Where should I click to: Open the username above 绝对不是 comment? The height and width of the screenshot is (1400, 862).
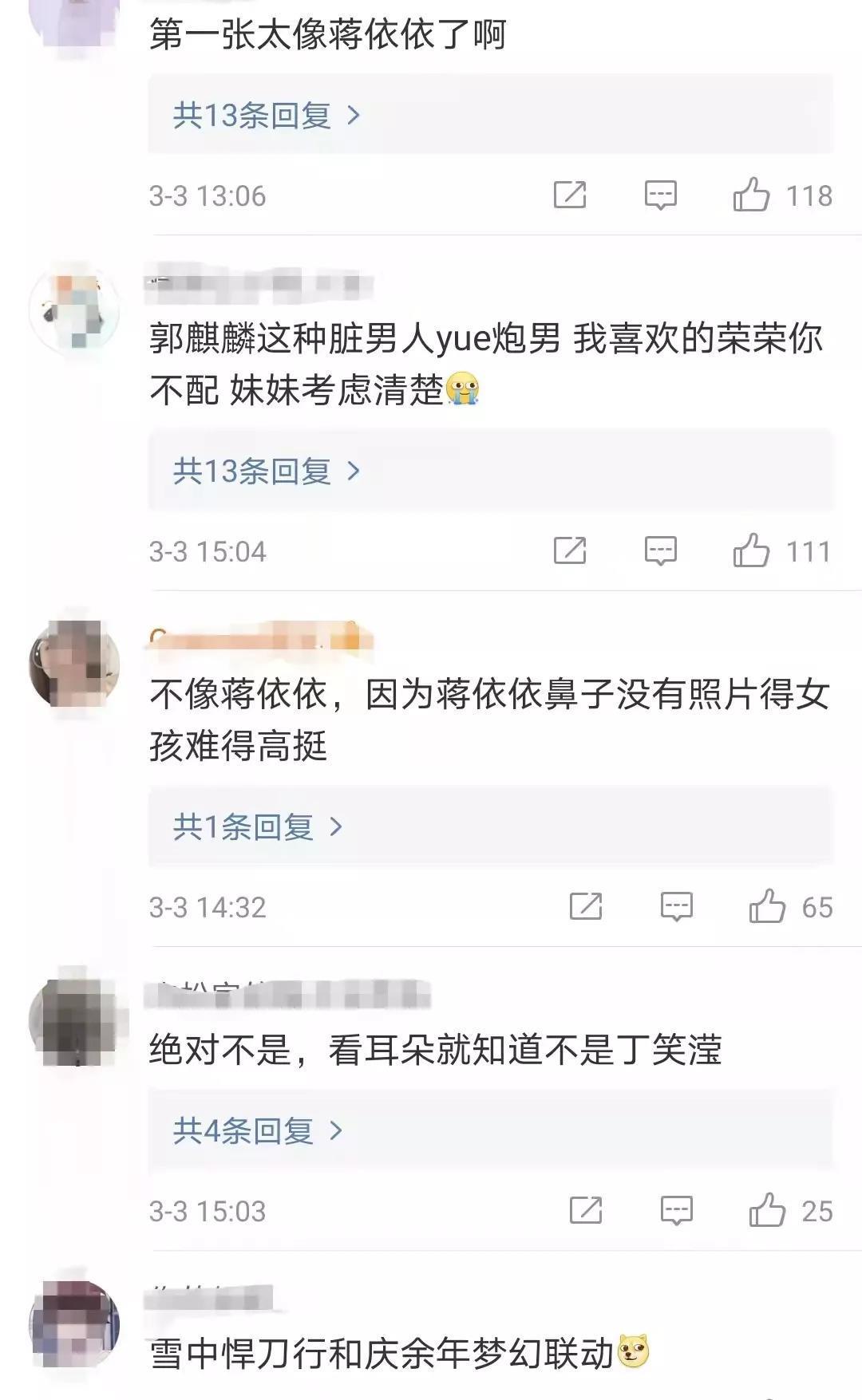click(x=289, y=995)
